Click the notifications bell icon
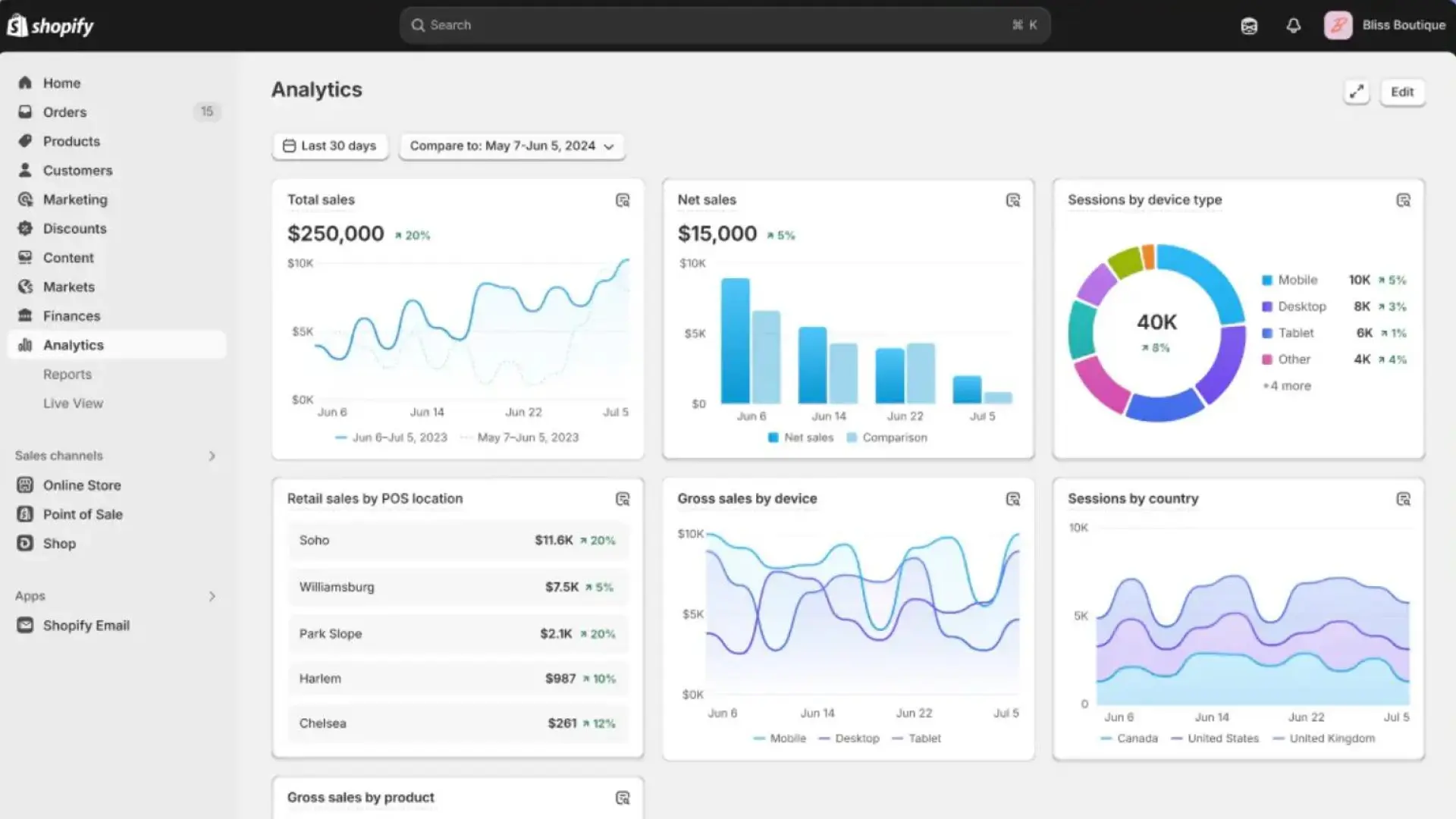The height and width of the screenshot is (819, 1456). coord(1293,26)
